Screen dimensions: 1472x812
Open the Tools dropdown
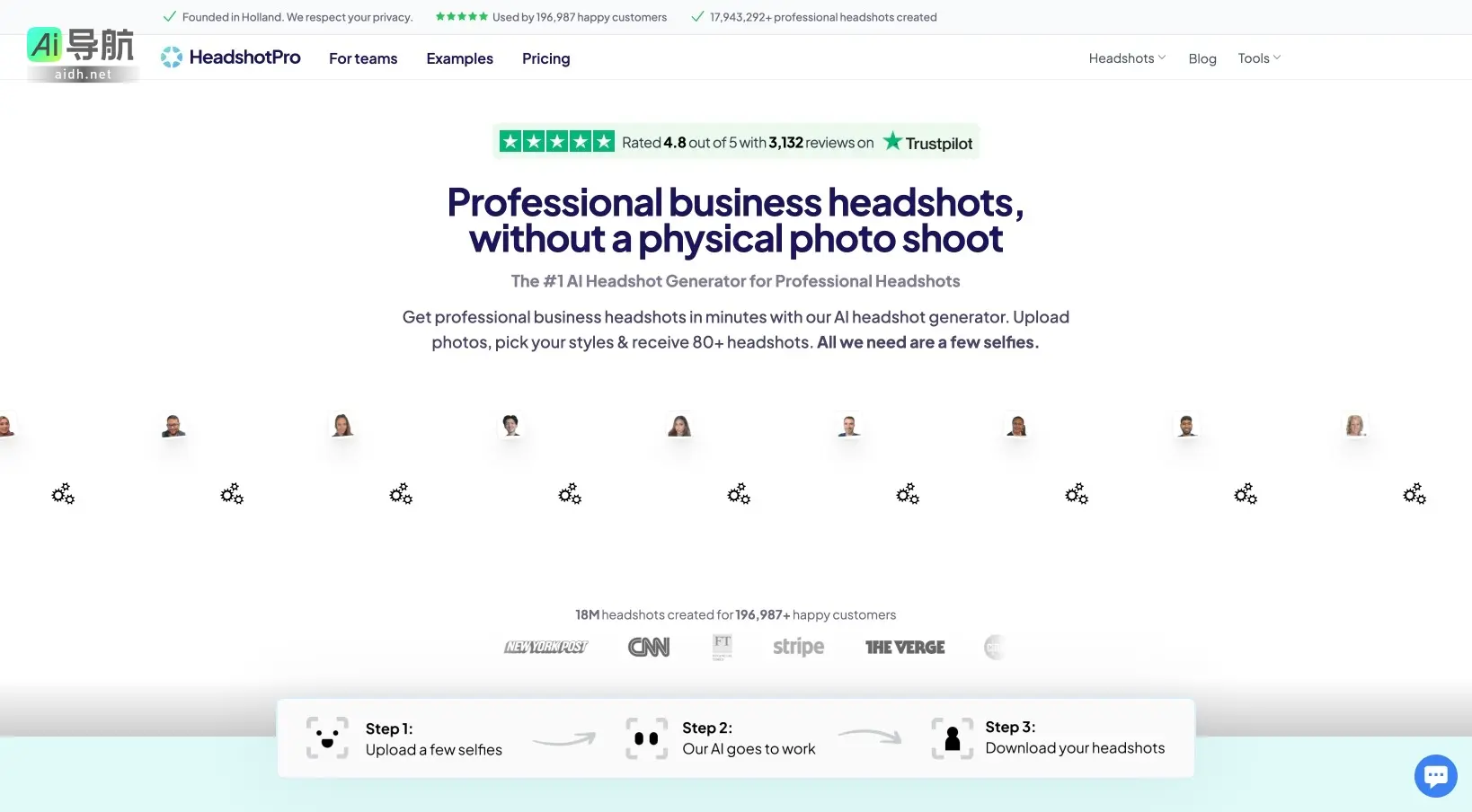click(1257, 57)
